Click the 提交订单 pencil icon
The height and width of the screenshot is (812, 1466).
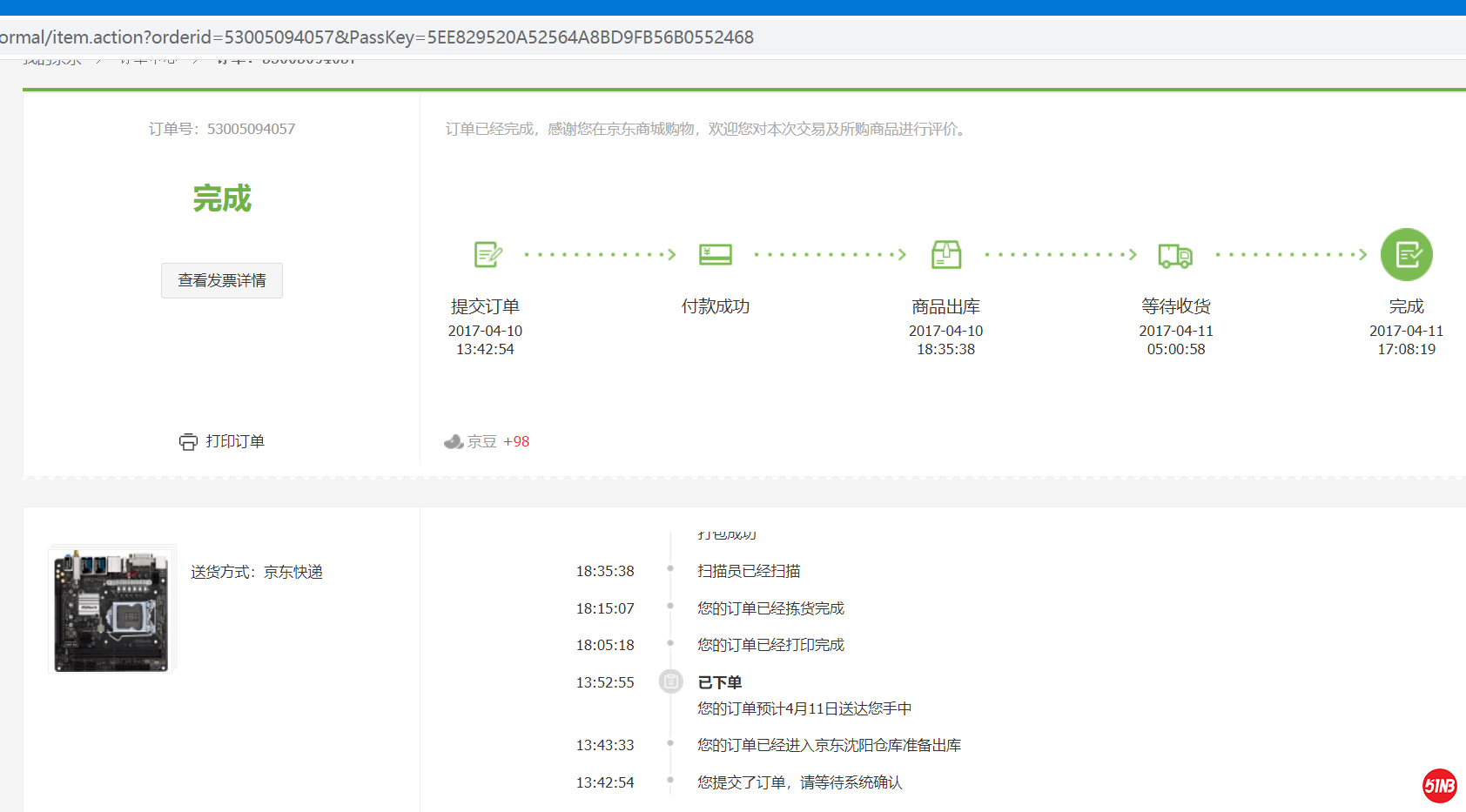[487, 254]
